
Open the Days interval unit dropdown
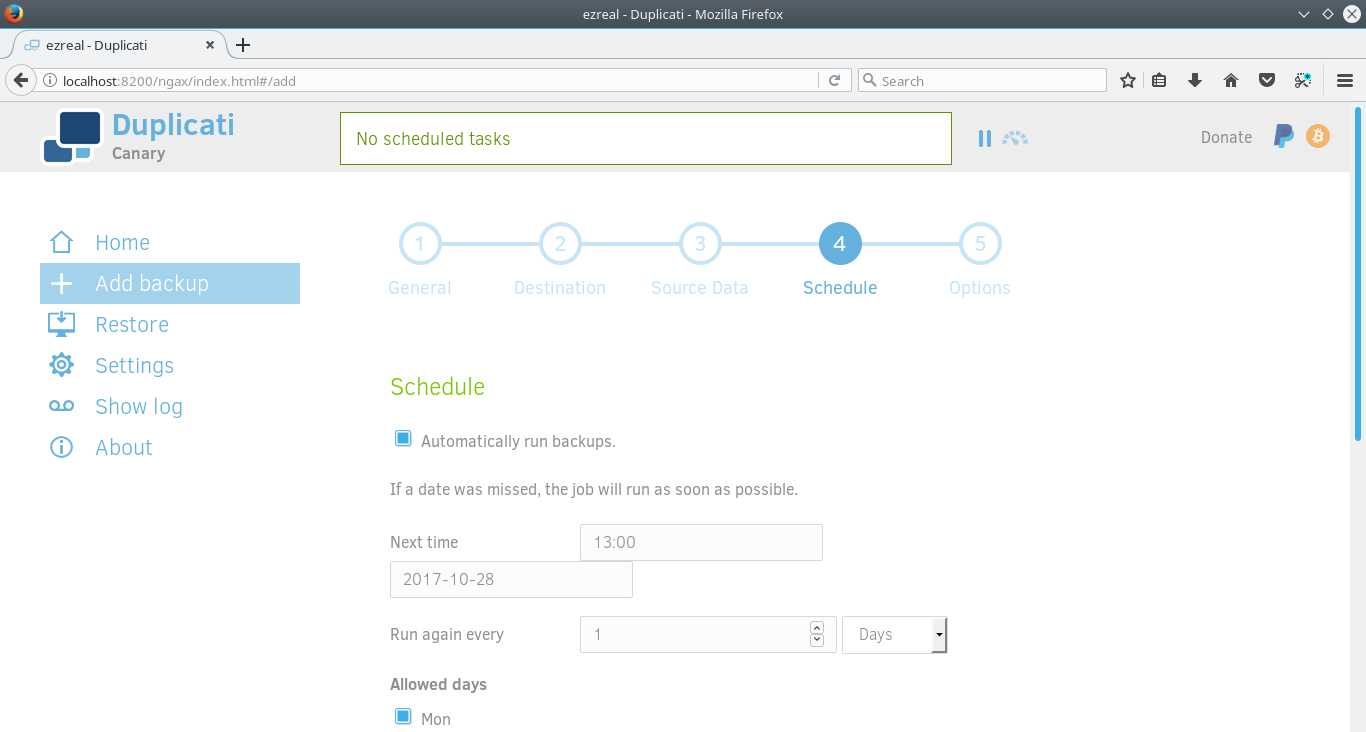point(894,634)
